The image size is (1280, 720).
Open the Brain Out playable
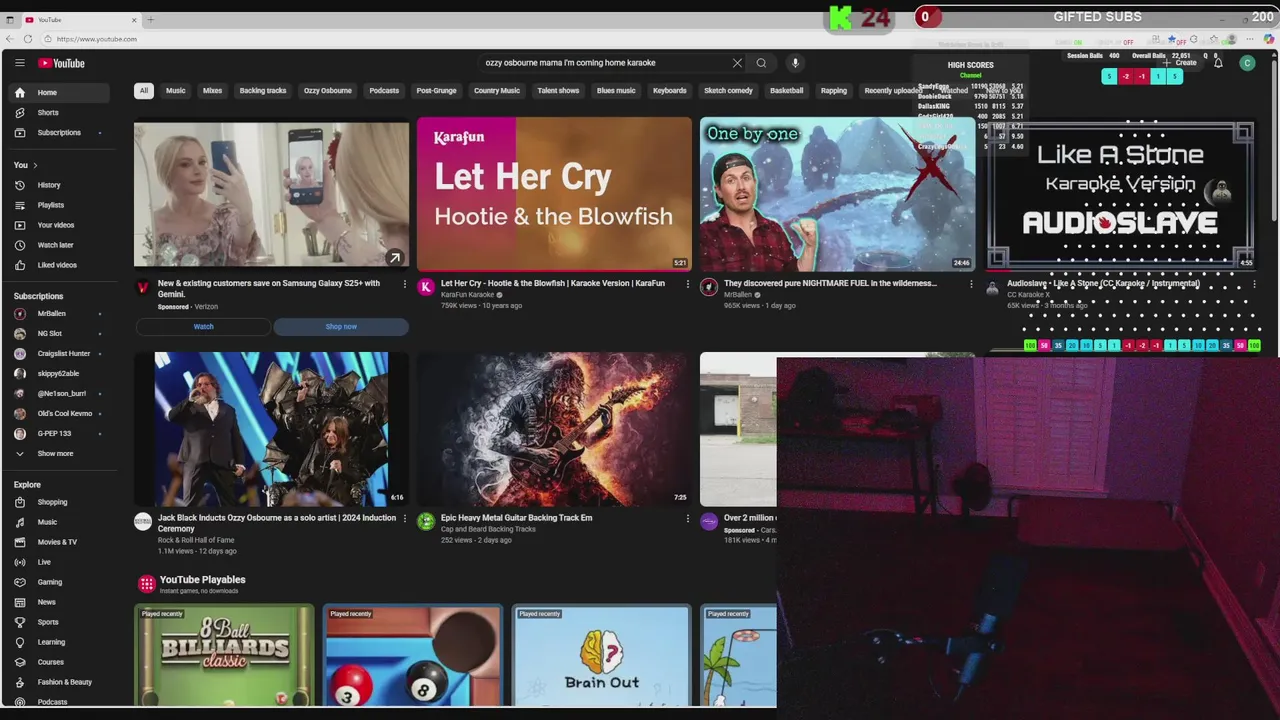[601, 656]
